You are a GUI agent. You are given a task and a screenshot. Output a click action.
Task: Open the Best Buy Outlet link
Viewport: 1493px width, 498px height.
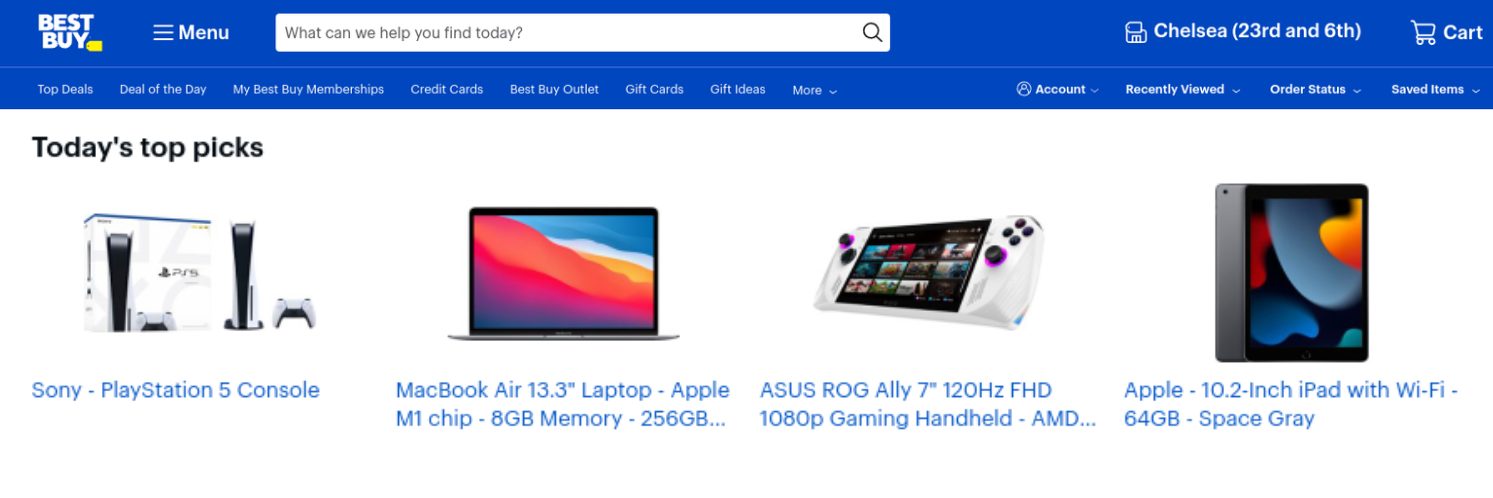(554, 89)
